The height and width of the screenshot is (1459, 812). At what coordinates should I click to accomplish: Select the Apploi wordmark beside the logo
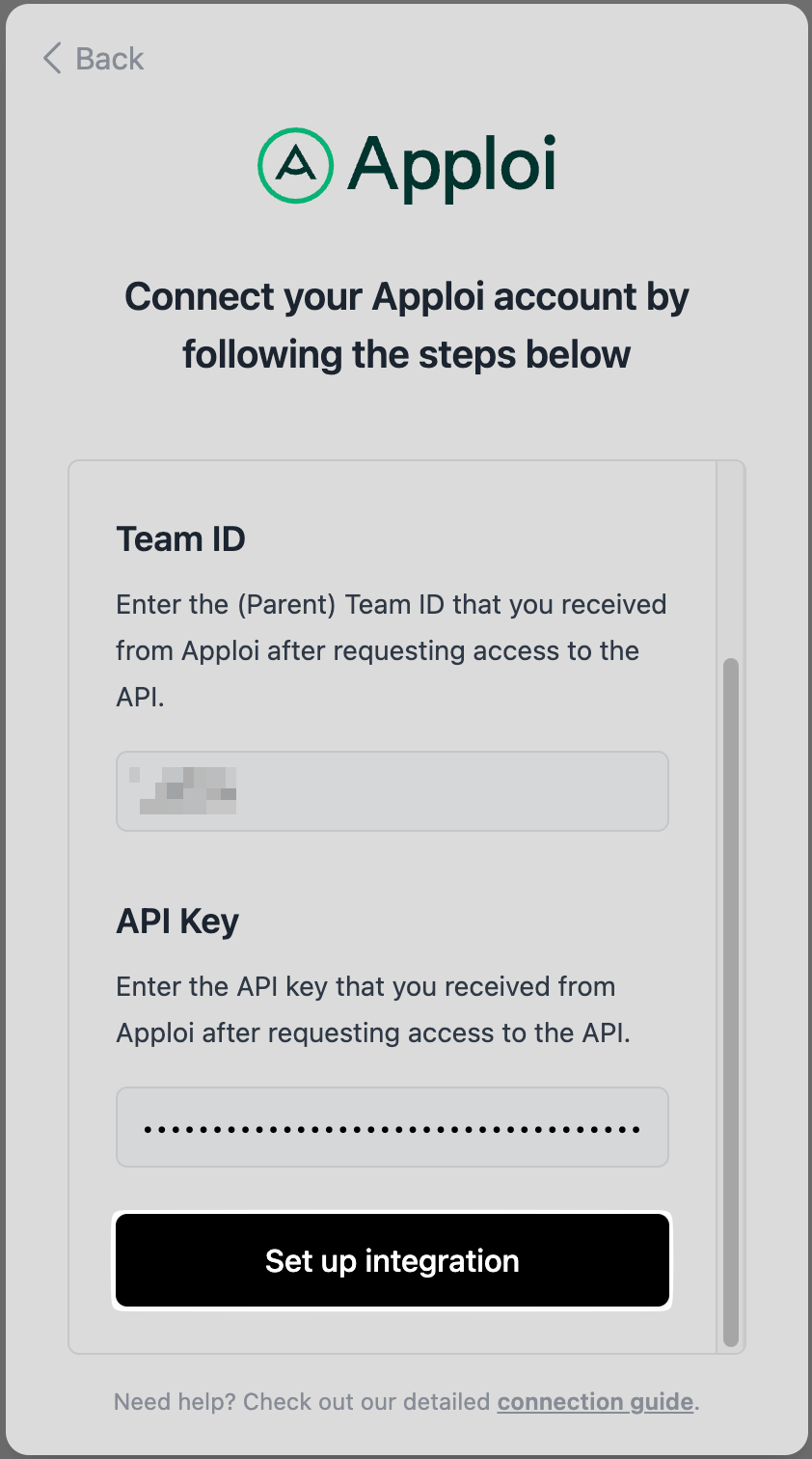point(453,165)
